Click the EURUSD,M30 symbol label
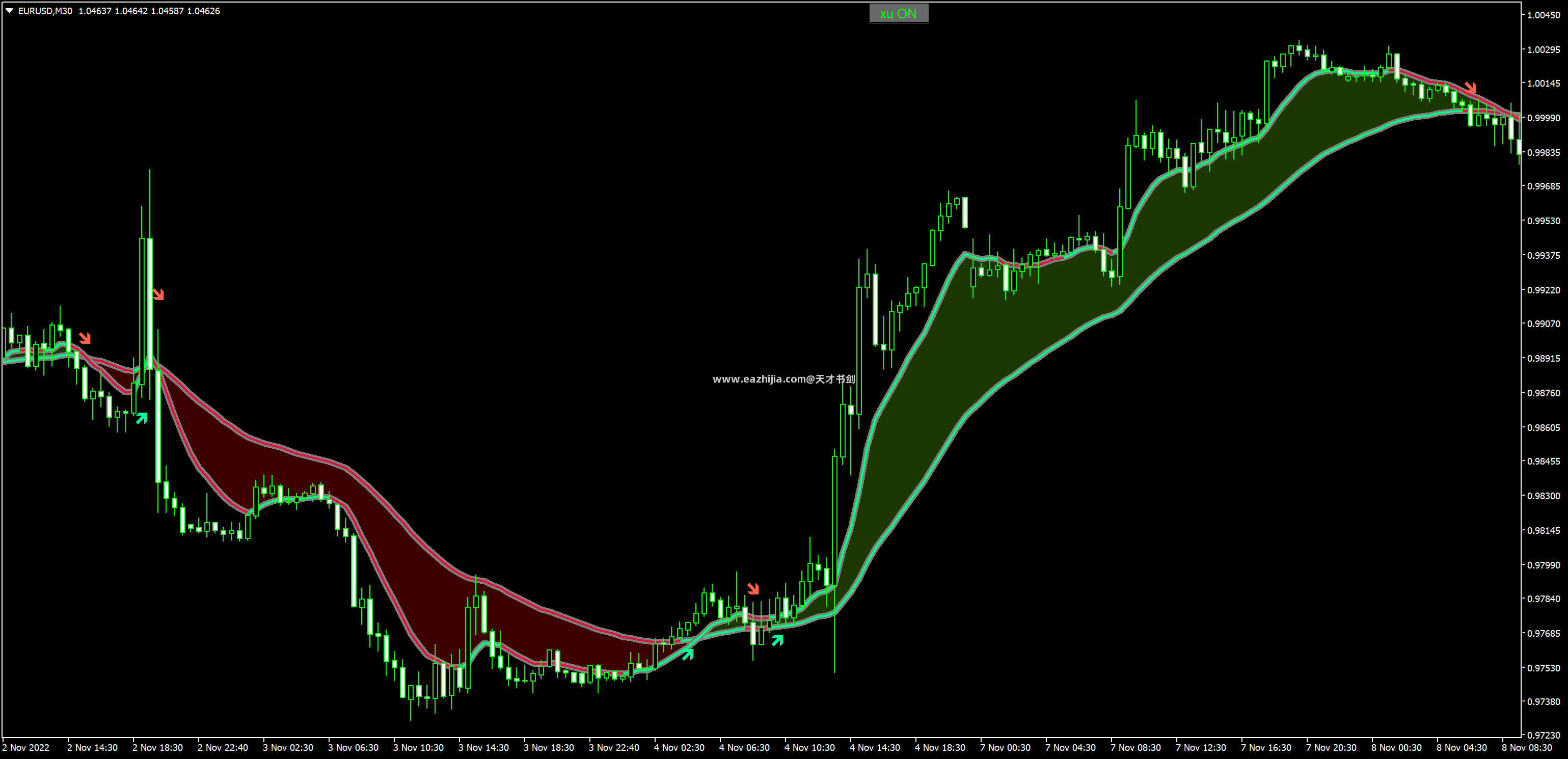The image size is (1568, 759). click(45, 11)
